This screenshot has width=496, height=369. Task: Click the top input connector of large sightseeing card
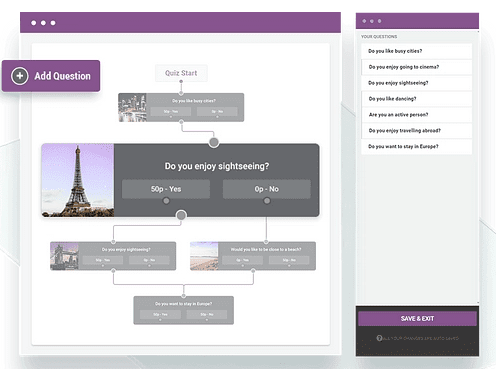click(214, 142)
